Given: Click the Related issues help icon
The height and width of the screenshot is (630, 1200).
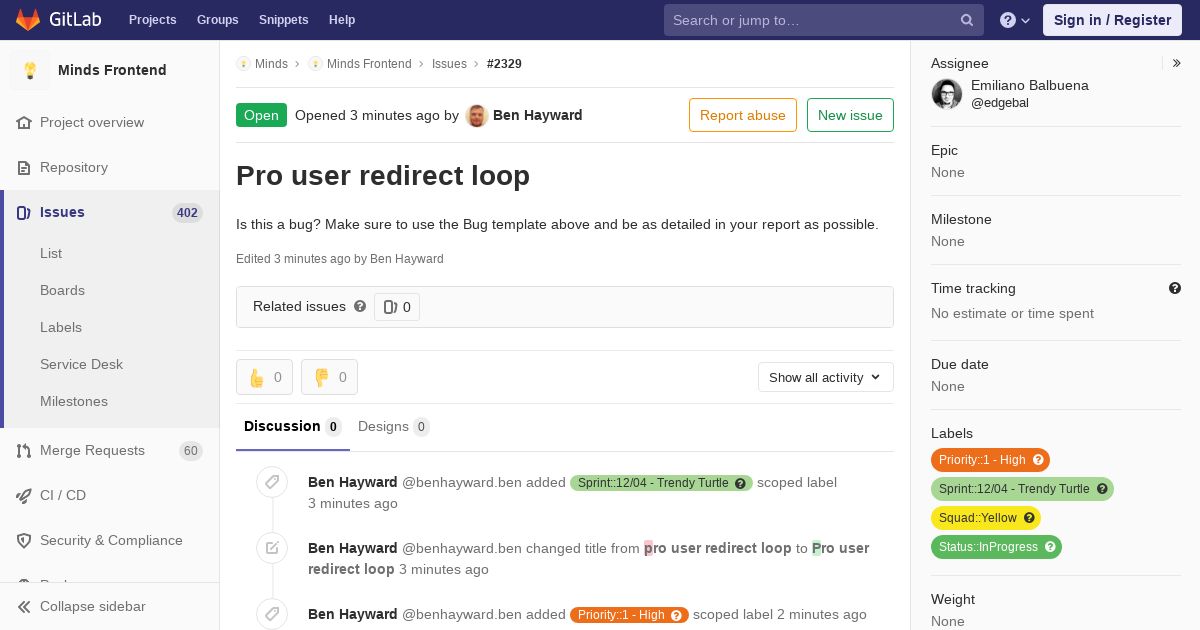Looking at the screenshot, I should 360,306.
